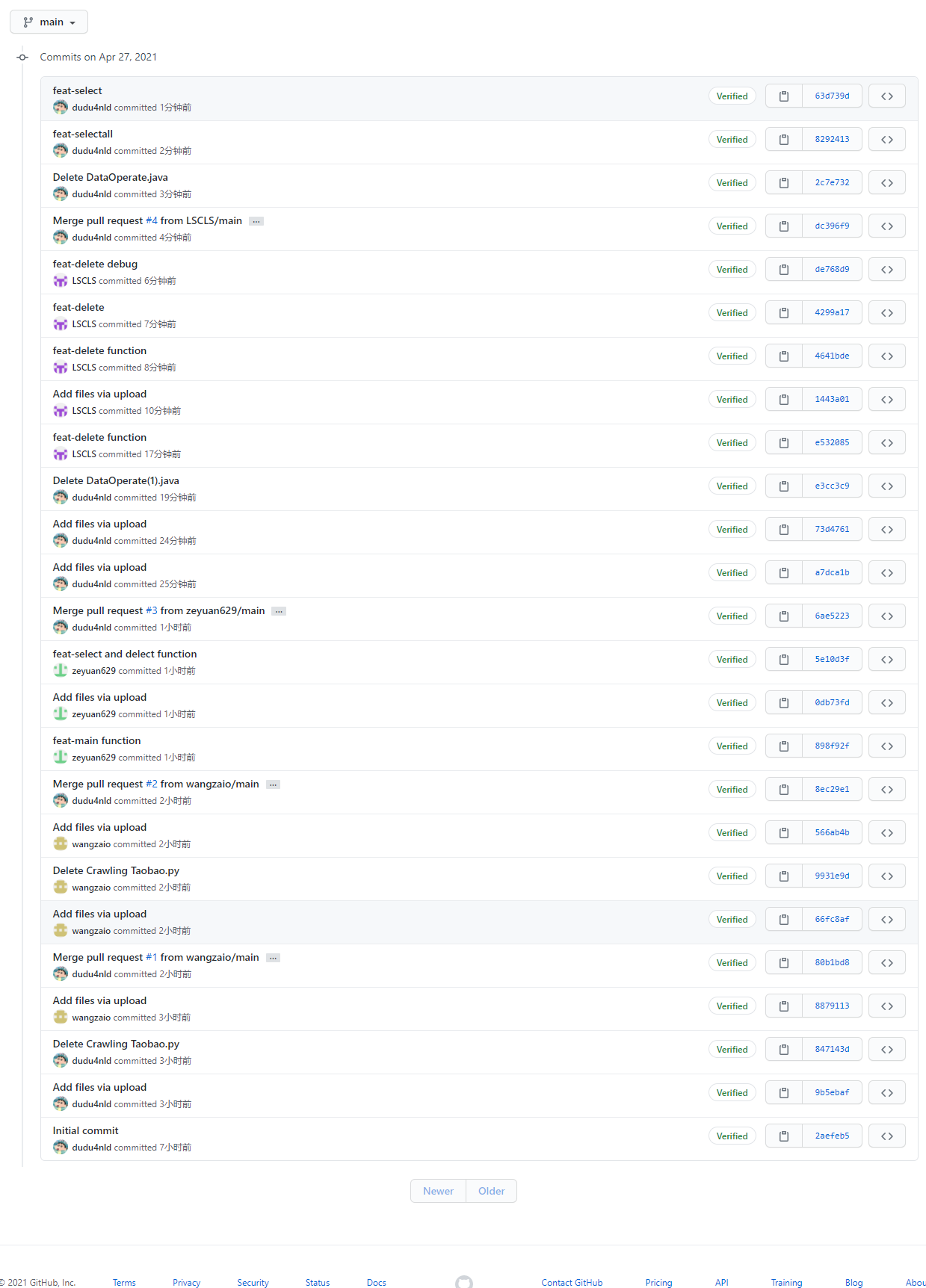The height and width of the screenshot is (1288, 926).
Task: Open the Delete DataOperate.java commit
Action: (x=110, y=178)
